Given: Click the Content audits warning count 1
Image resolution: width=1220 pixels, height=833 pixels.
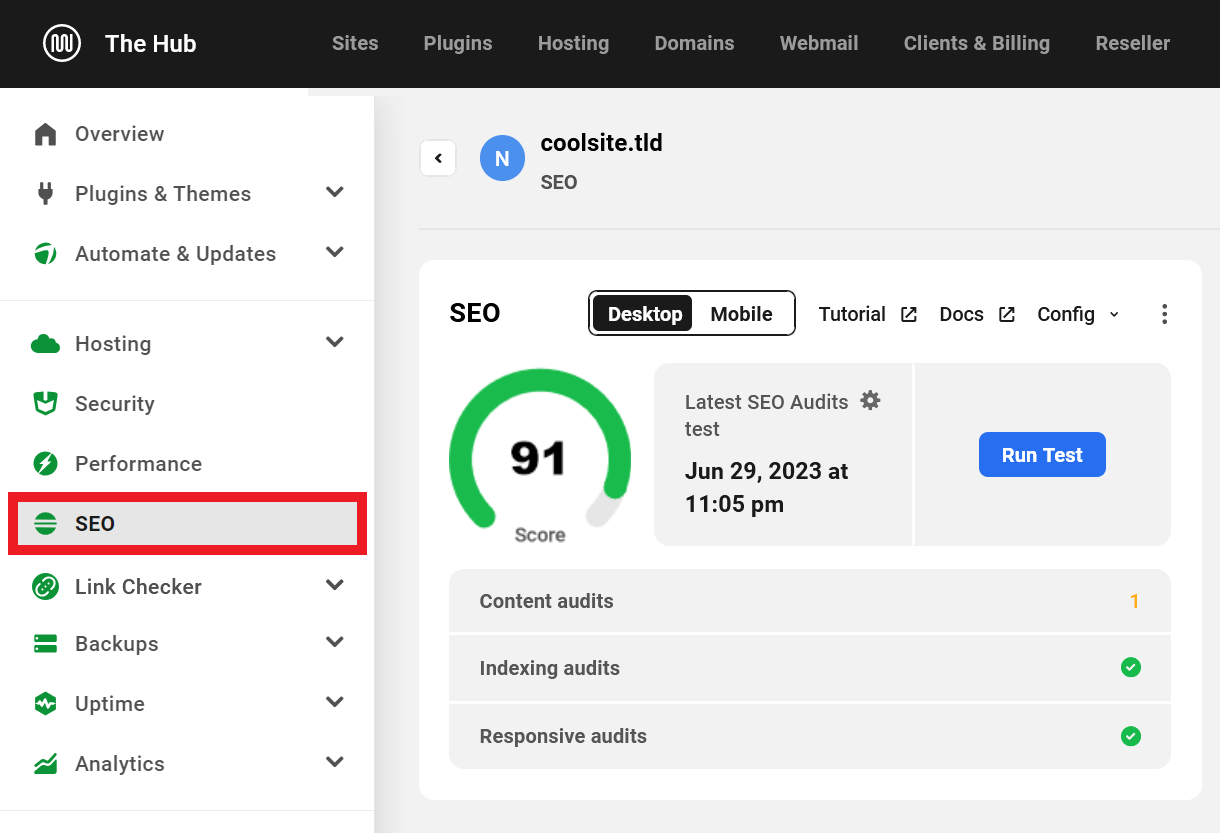Looking at the screenshot, I should (1134, 601).
